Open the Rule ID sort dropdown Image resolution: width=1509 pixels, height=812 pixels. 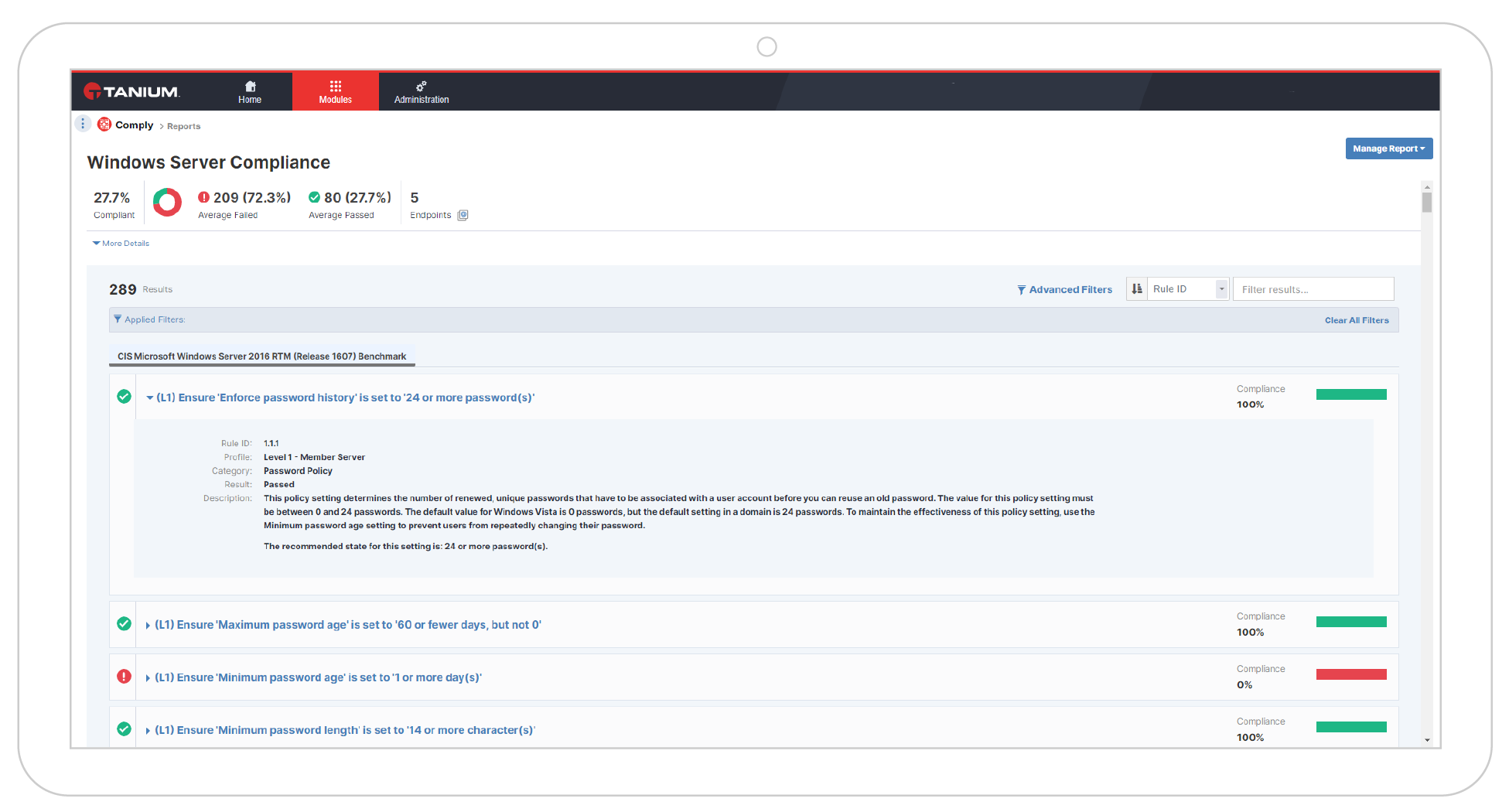(x=1188, y=289)
